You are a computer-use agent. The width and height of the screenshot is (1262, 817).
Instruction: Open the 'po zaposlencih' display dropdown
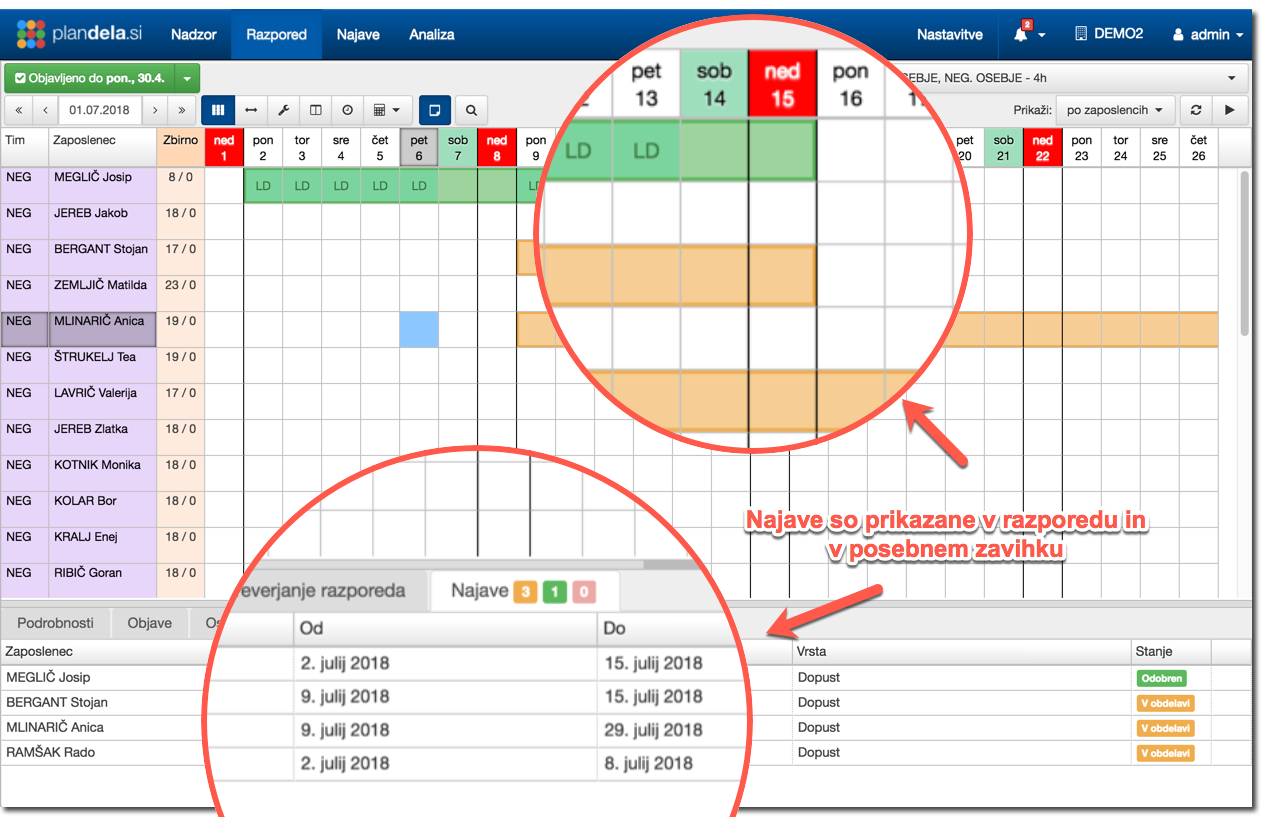tap(1115, 110)
